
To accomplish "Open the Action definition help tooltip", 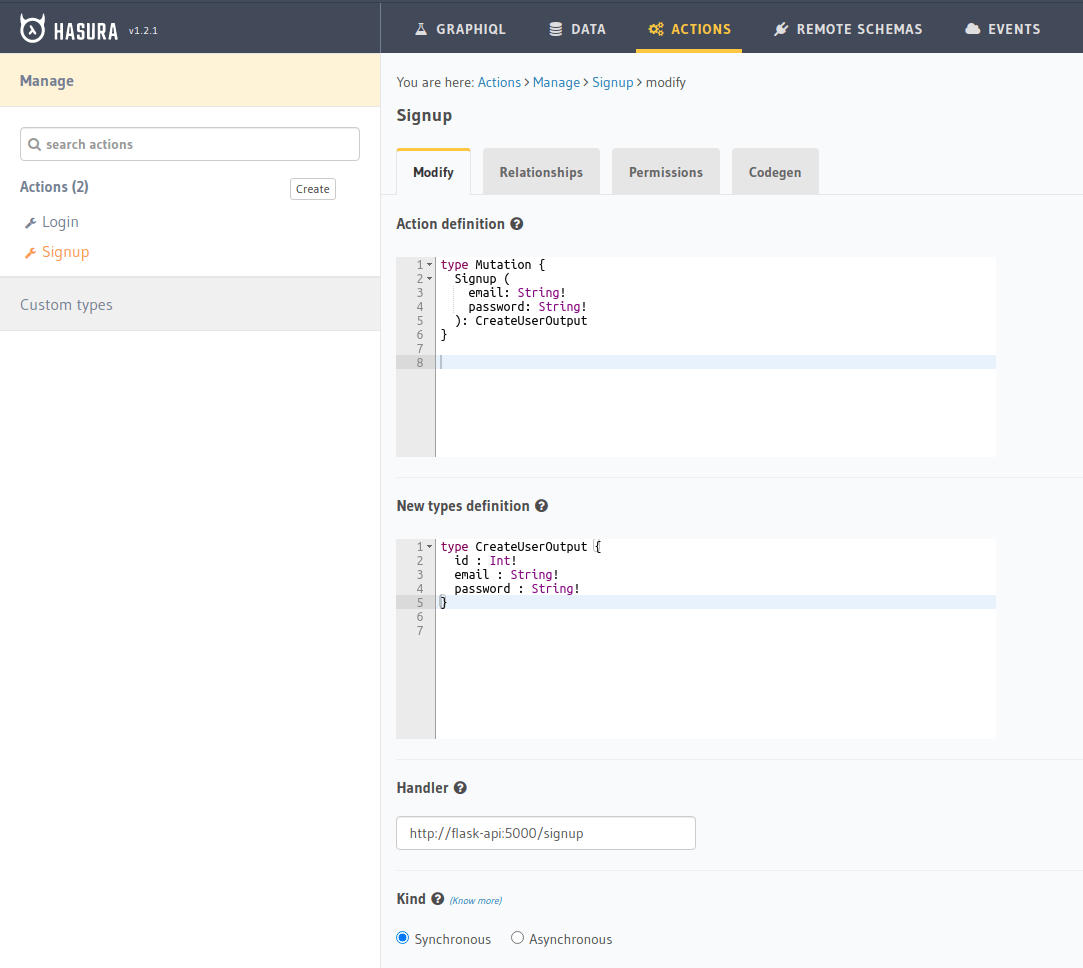I will point(516,223).
